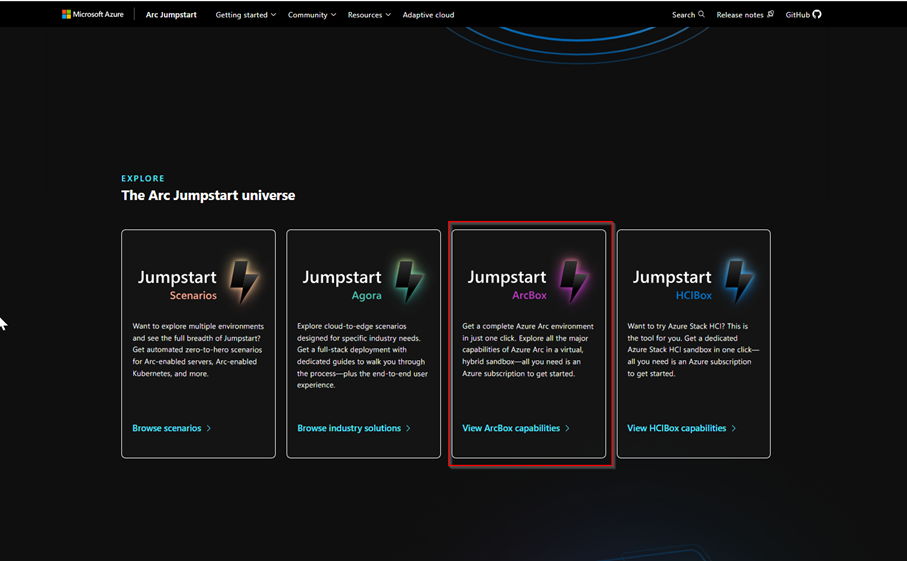Click the Jumpstart Scenarios lightning bolt icon
Viewport: 907px width, 561px height.
click(243, 282)
